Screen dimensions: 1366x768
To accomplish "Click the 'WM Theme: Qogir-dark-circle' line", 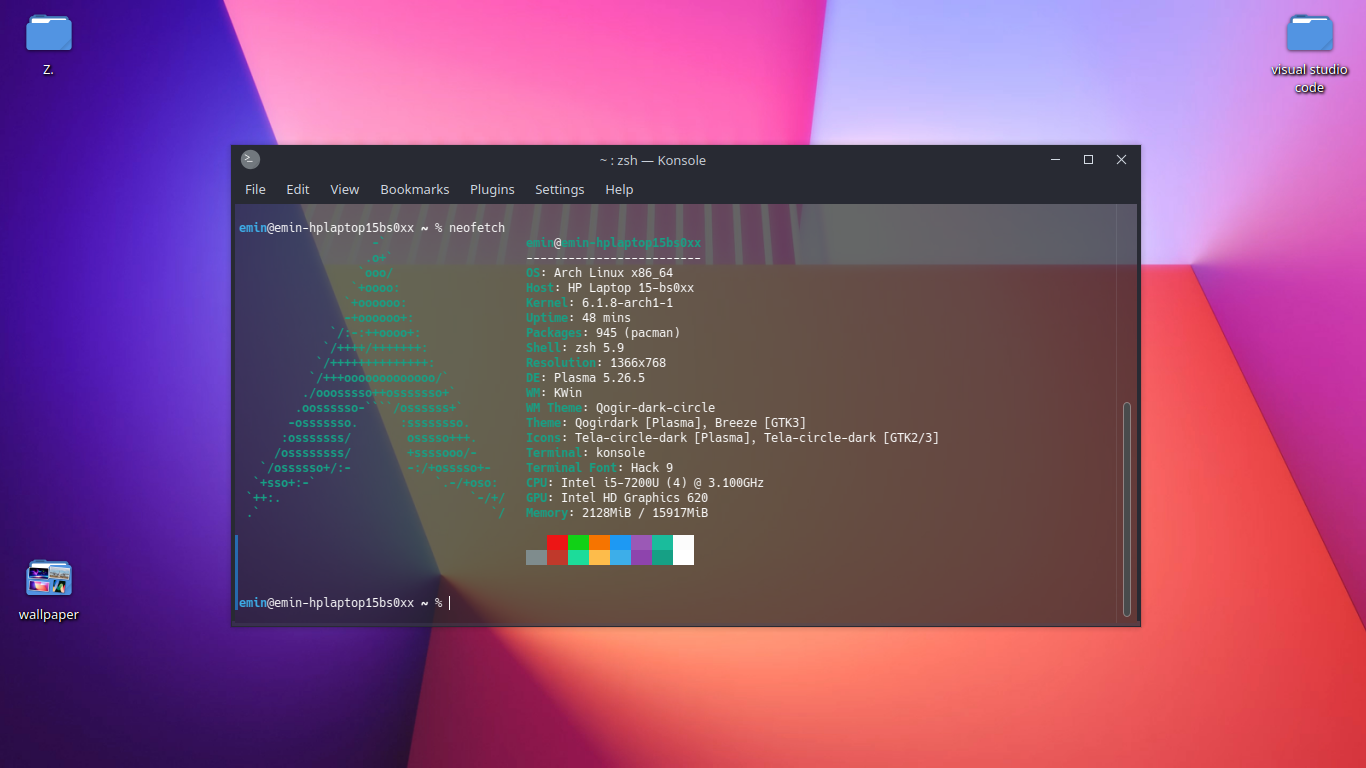I will tap(620, 408).
